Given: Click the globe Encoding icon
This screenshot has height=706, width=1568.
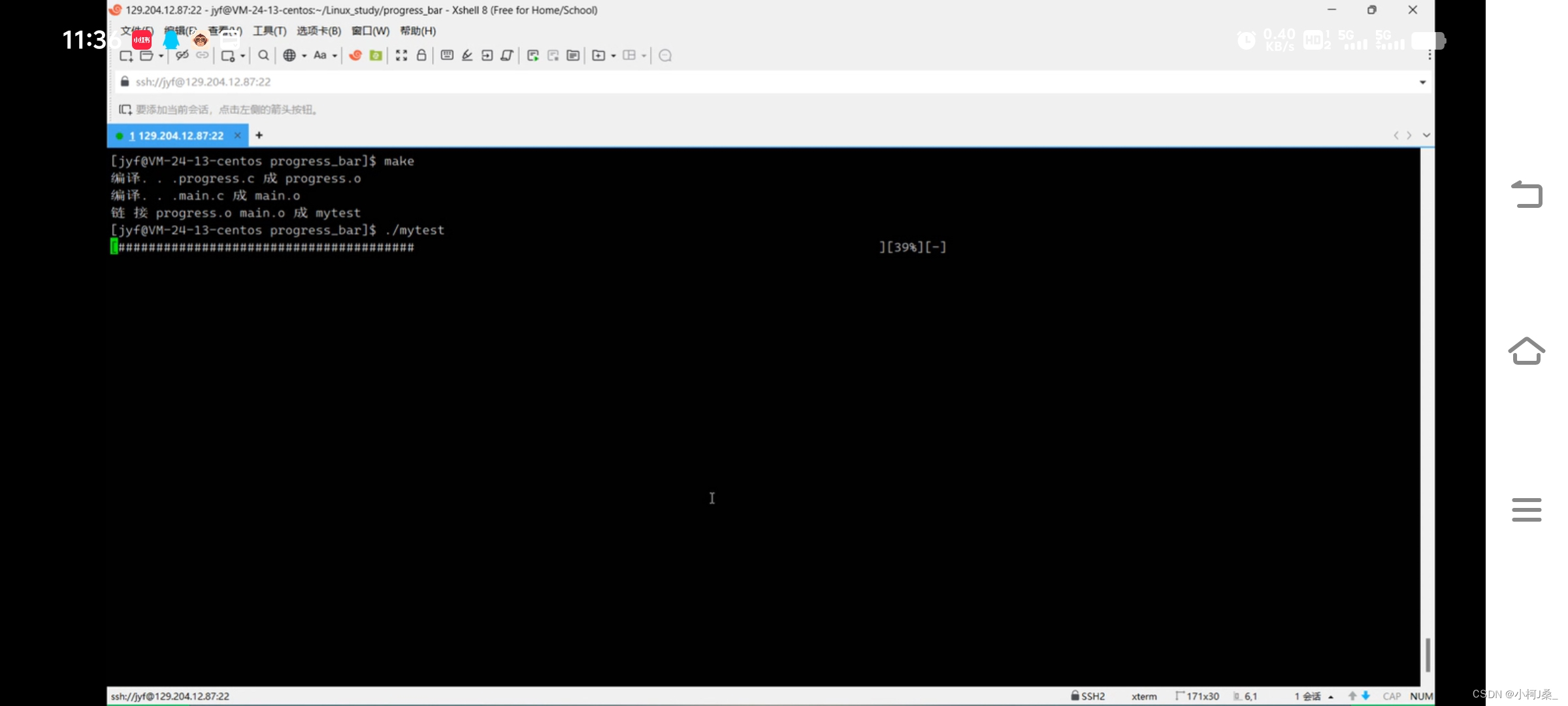Looking at the screenshot, I should pyautogui.click(x=289, y=56).
